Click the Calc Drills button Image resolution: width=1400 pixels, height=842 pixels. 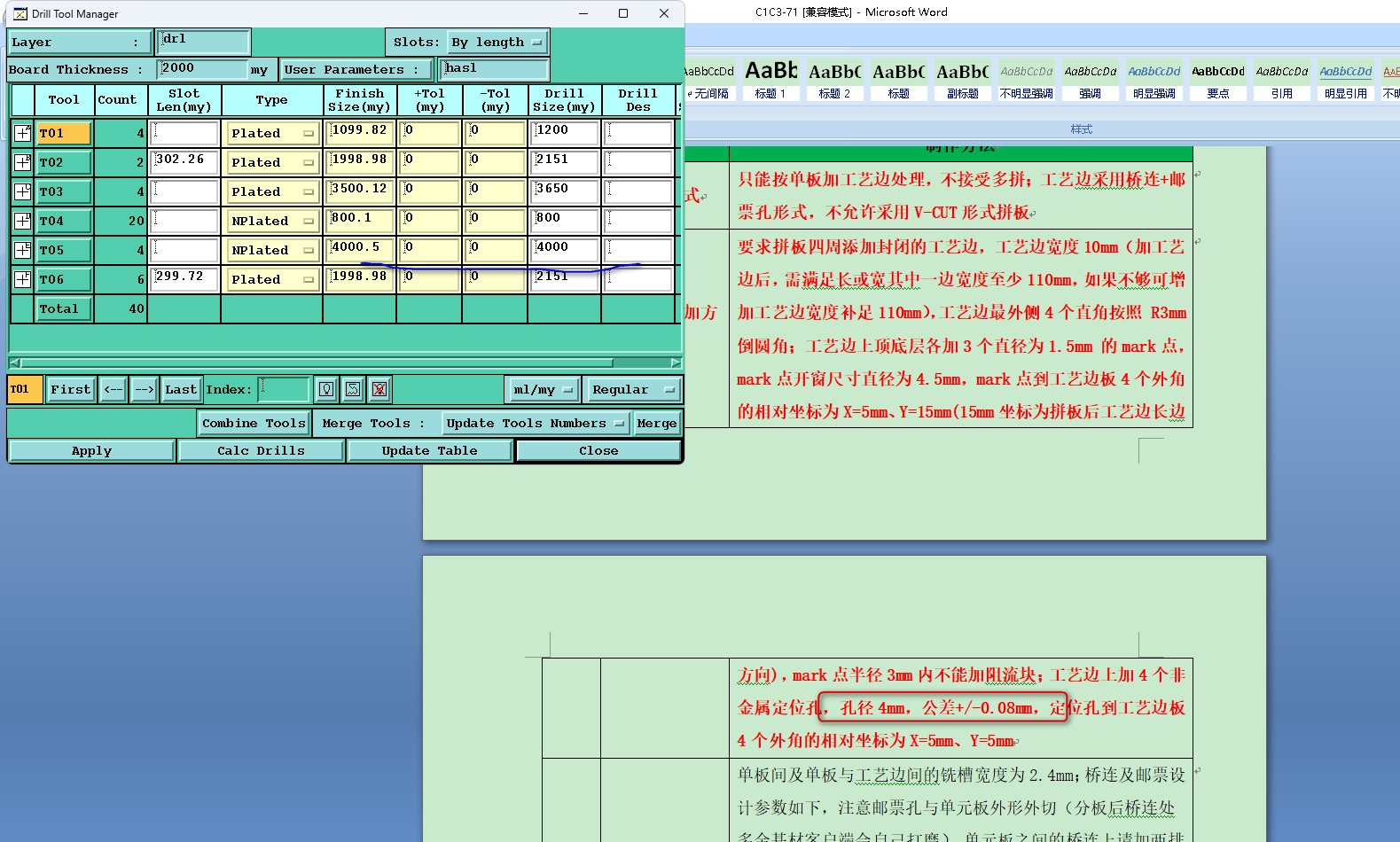[261, 450]
